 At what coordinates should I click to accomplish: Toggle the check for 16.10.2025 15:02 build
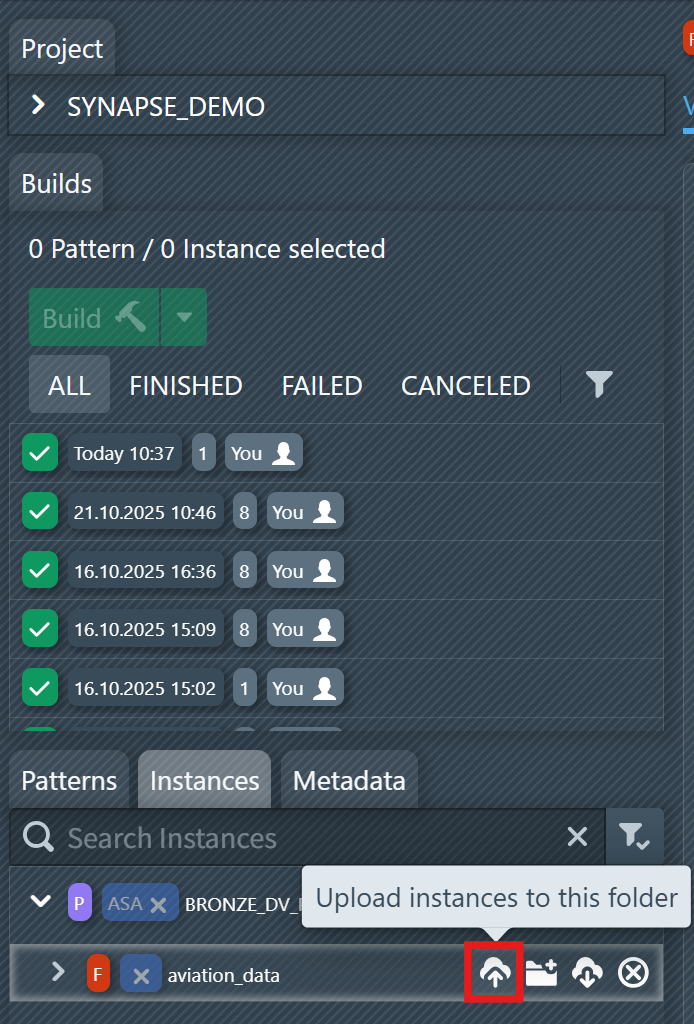coord(40,687)
